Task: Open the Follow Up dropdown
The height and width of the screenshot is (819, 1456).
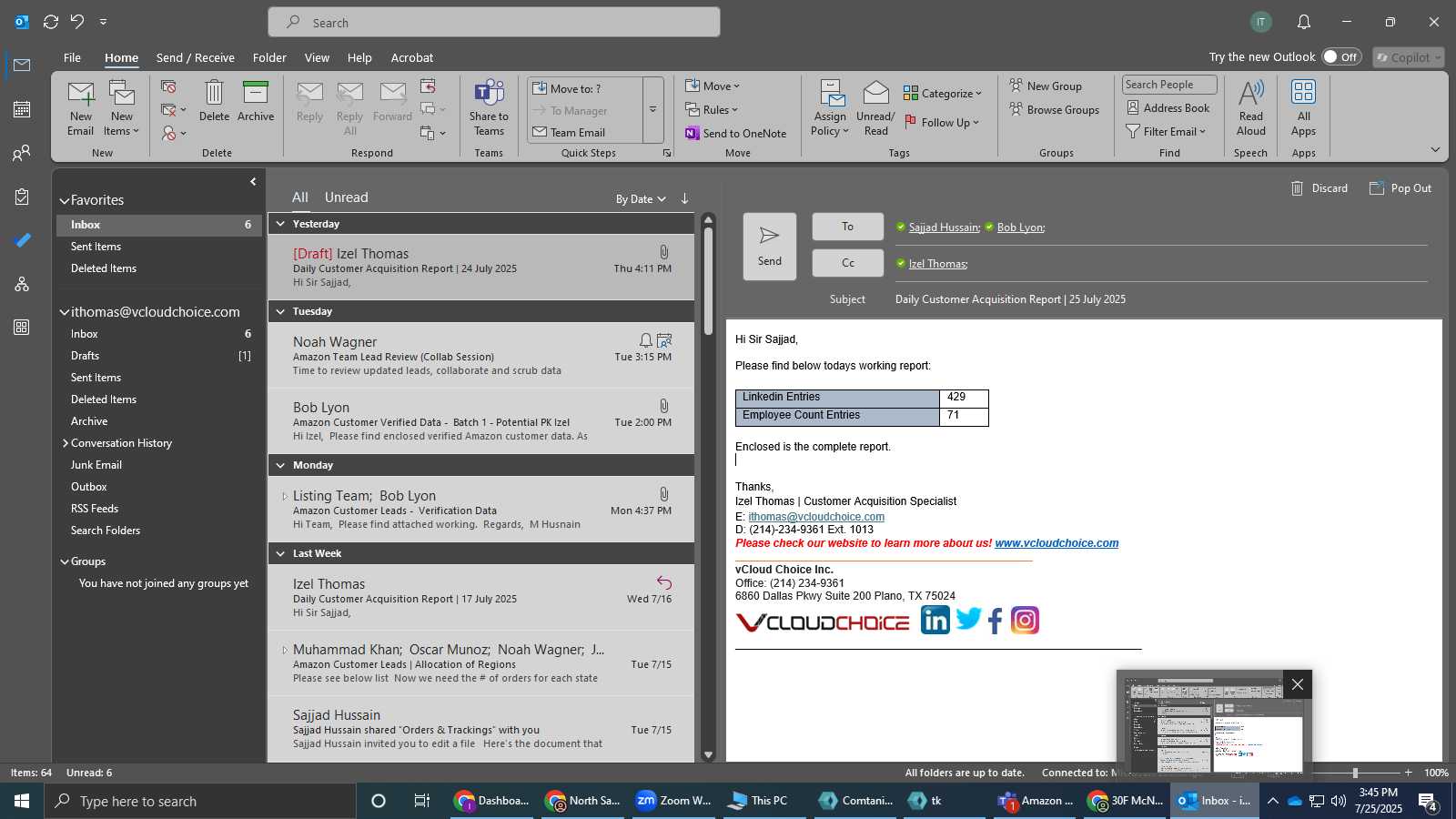Action: (x=942, y=122)
